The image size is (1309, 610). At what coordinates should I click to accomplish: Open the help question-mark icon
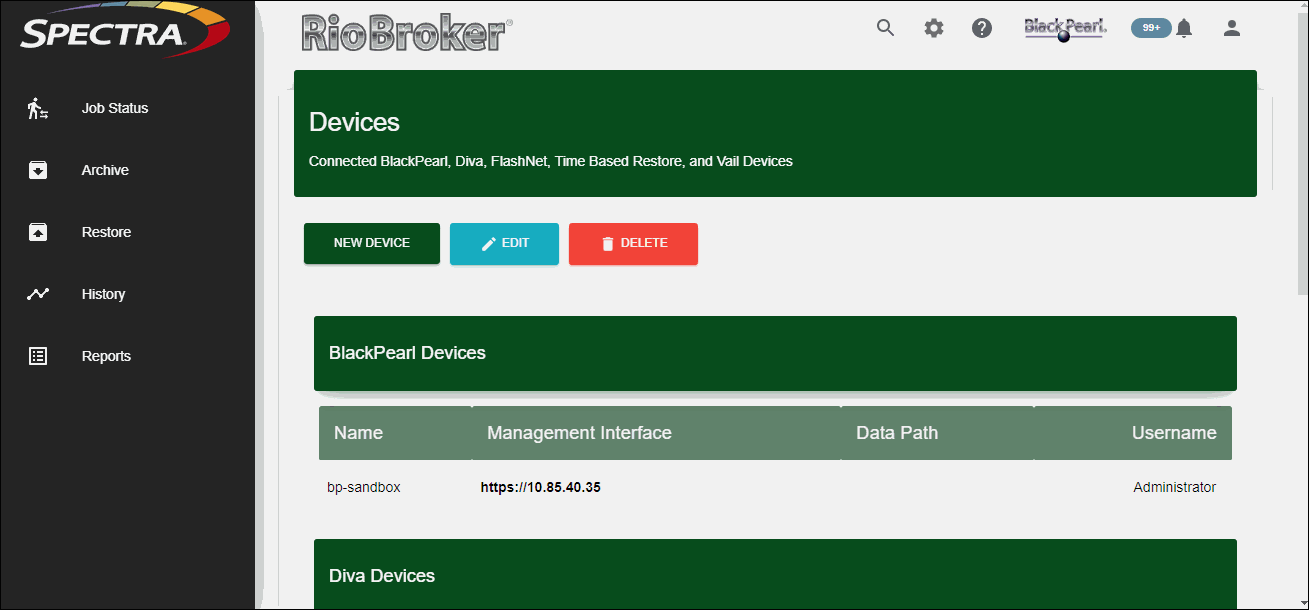[x=982, y=28]
